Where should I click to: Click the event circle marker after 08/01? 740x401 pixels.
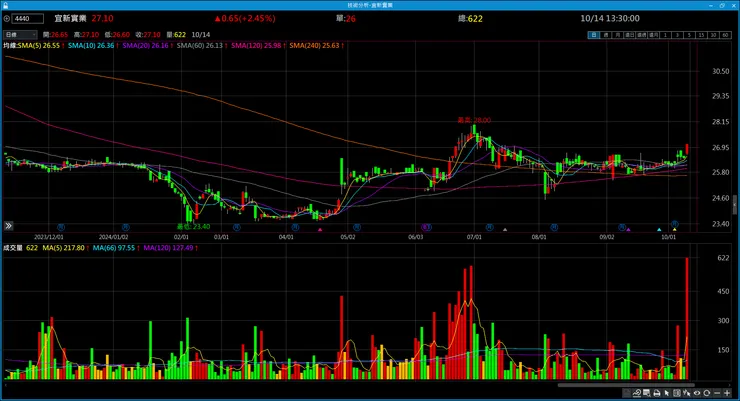(x=555, y=227)
